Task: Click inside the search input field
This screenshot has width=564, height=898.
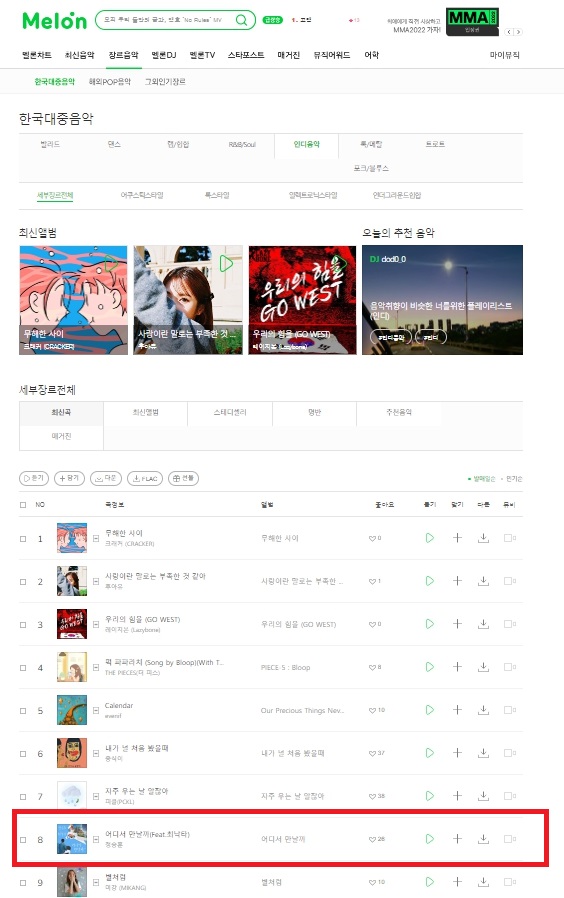Action: click(x=163, y=20)
